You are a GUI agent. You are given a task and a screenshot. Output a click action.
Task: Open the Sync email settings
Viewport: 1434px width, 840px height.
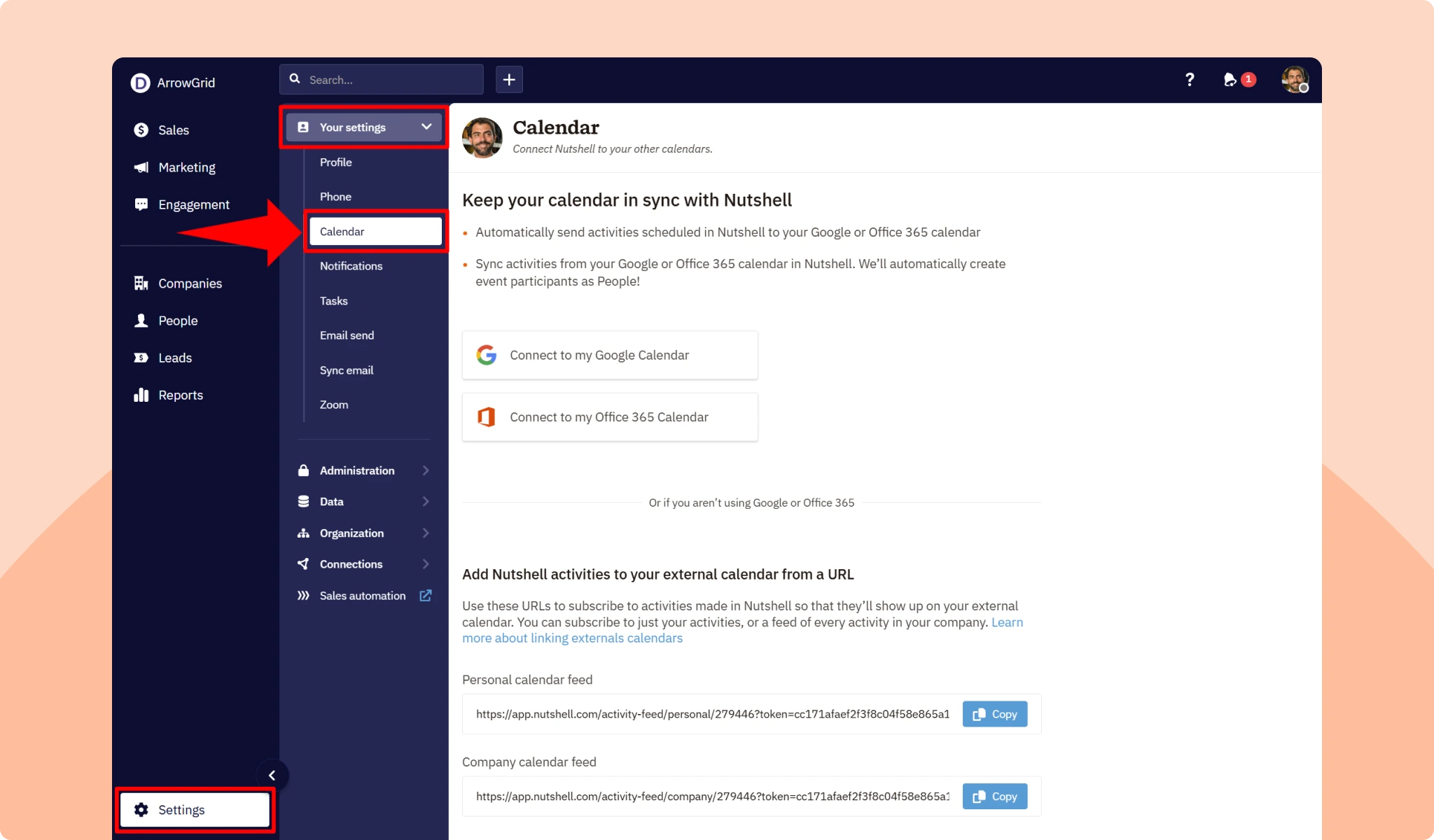[346, 370]
